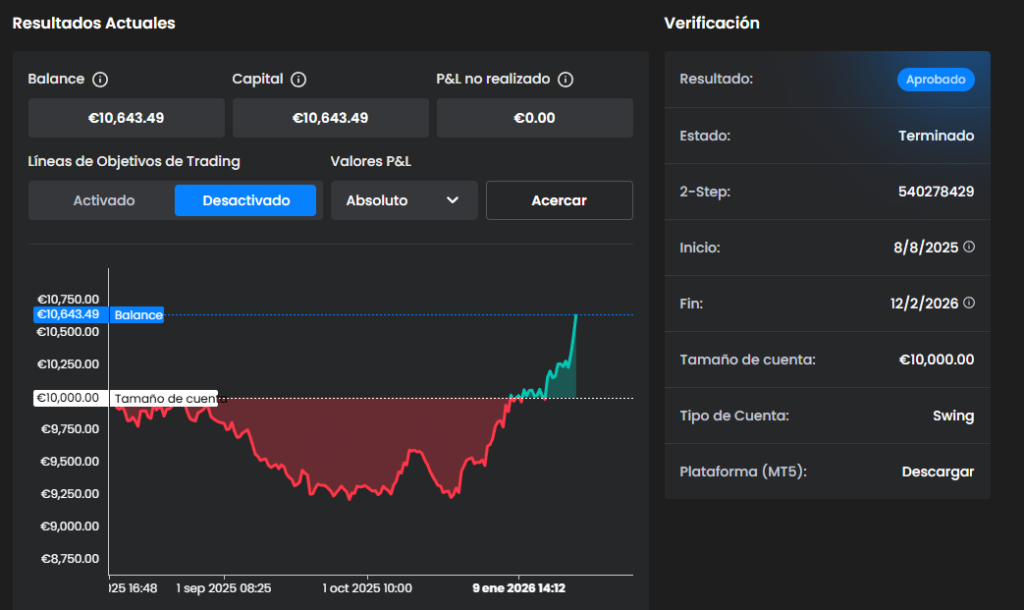Click the Capital value field
Screen dimensions: 1024x610
[x=330, y=118]
